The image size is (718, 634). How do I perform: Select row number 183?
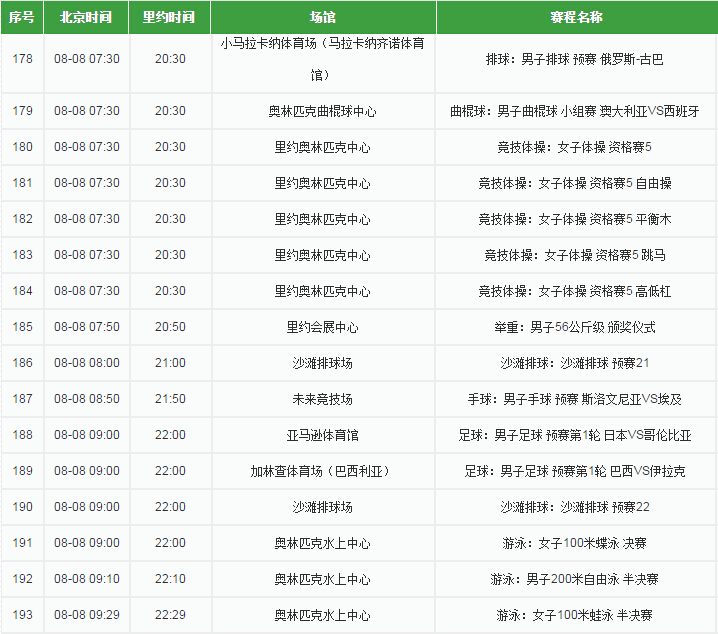pos(22,255)
